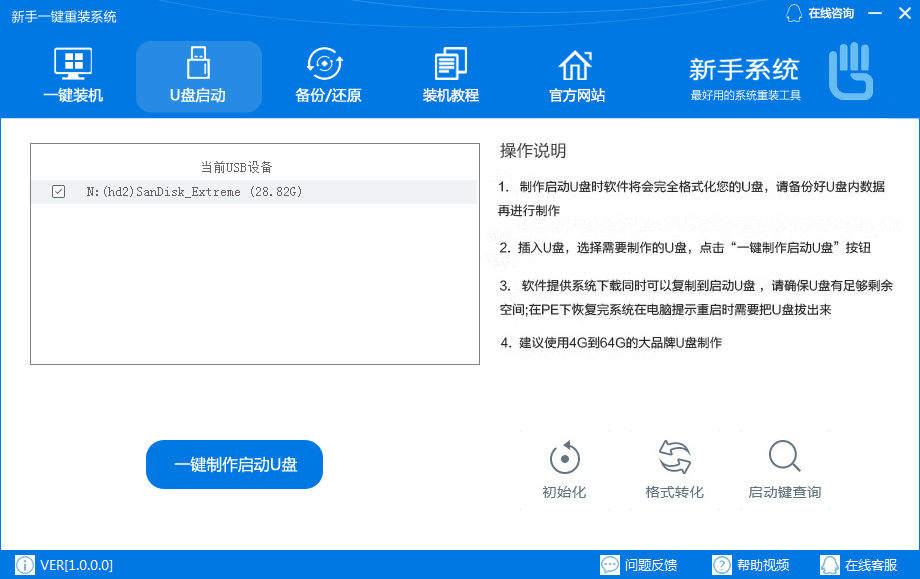Go to 官方网站 tab

576,76
